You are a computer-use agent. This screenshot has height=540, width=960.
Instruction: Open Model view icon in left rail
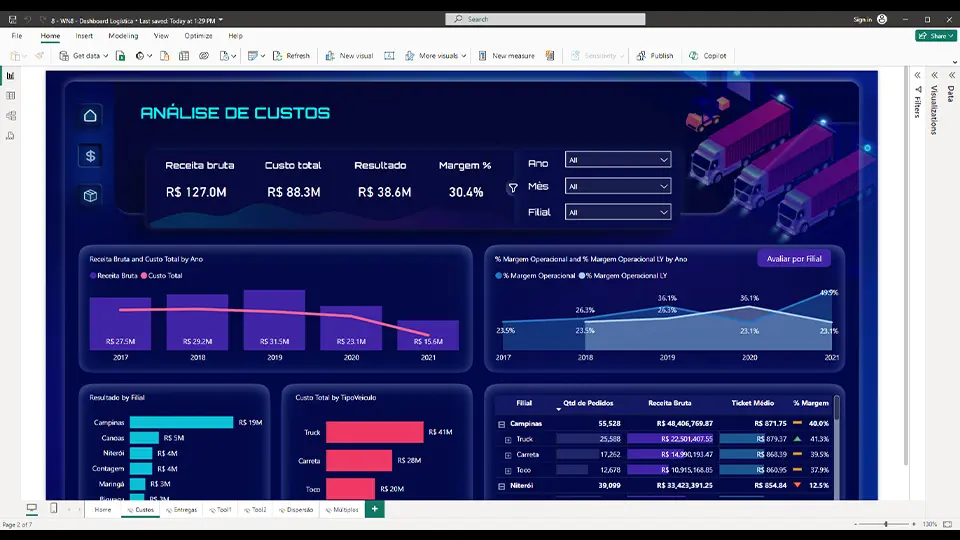(x=10, y=116)
